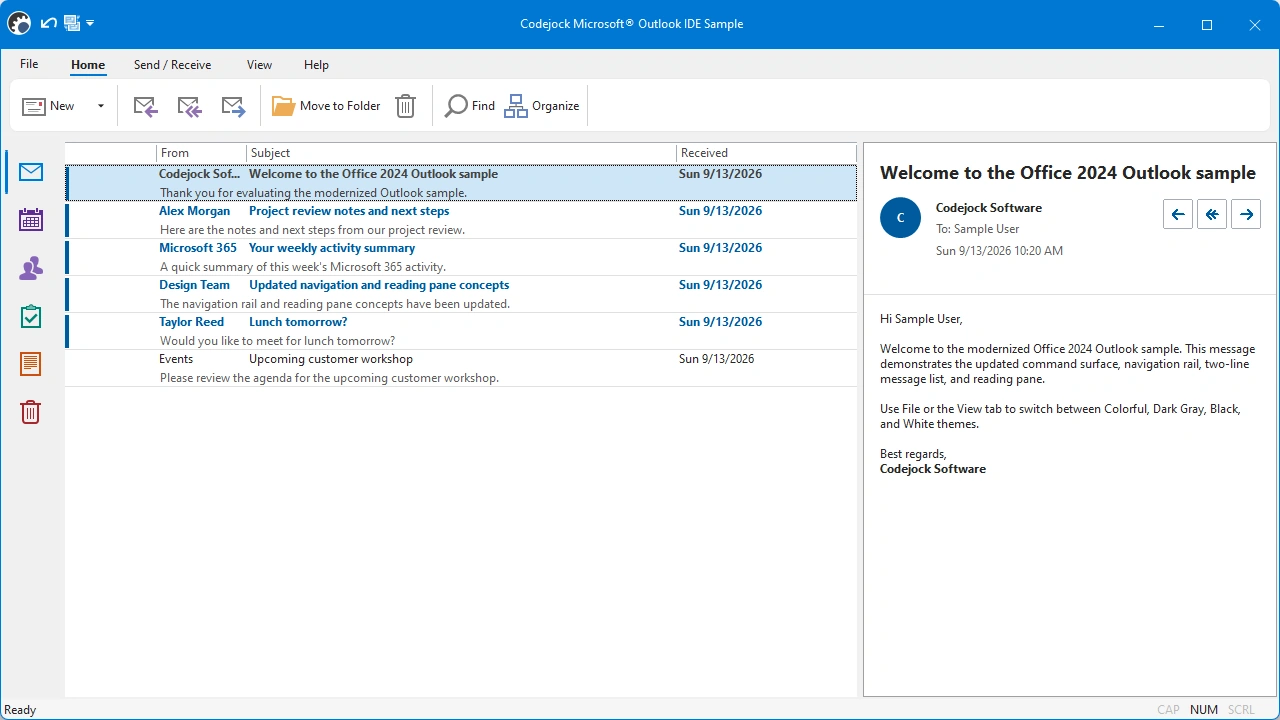Click the NUM status bar indicator

tap(1204, 710)
